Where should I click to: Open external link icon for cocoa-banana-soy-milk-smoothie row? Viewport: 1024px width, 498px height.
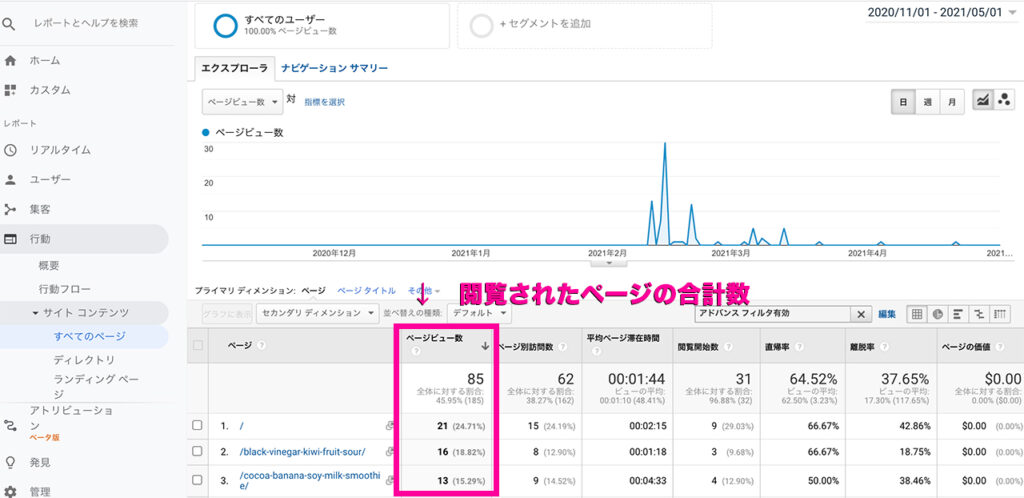[390, 480]
